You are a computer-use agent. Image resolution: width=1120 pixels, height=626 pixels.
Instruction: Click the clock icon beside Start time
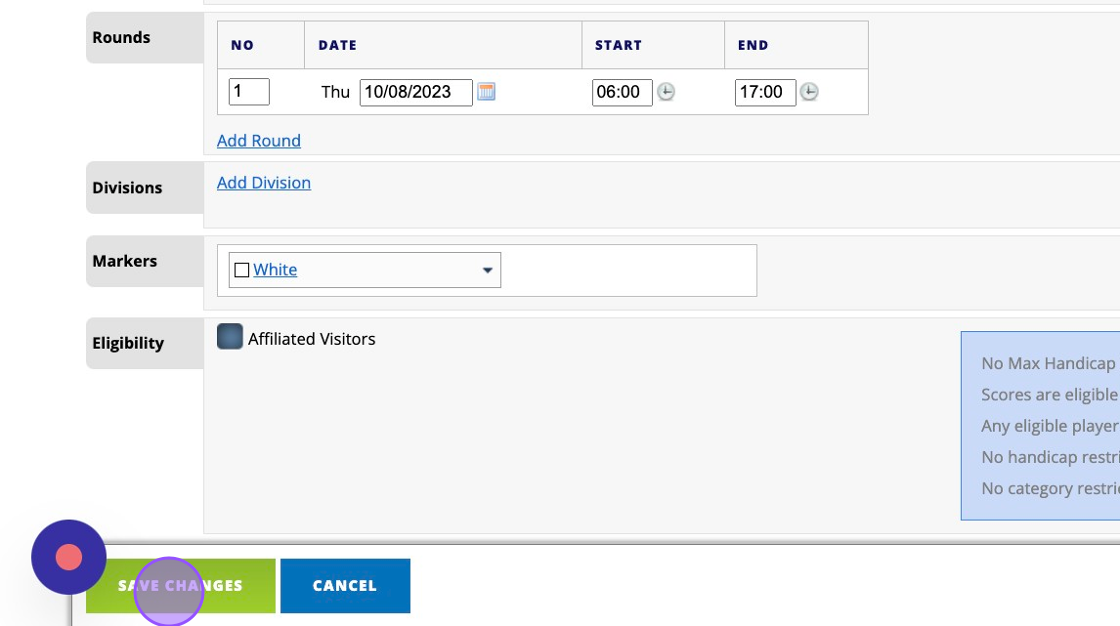point(666,92)
